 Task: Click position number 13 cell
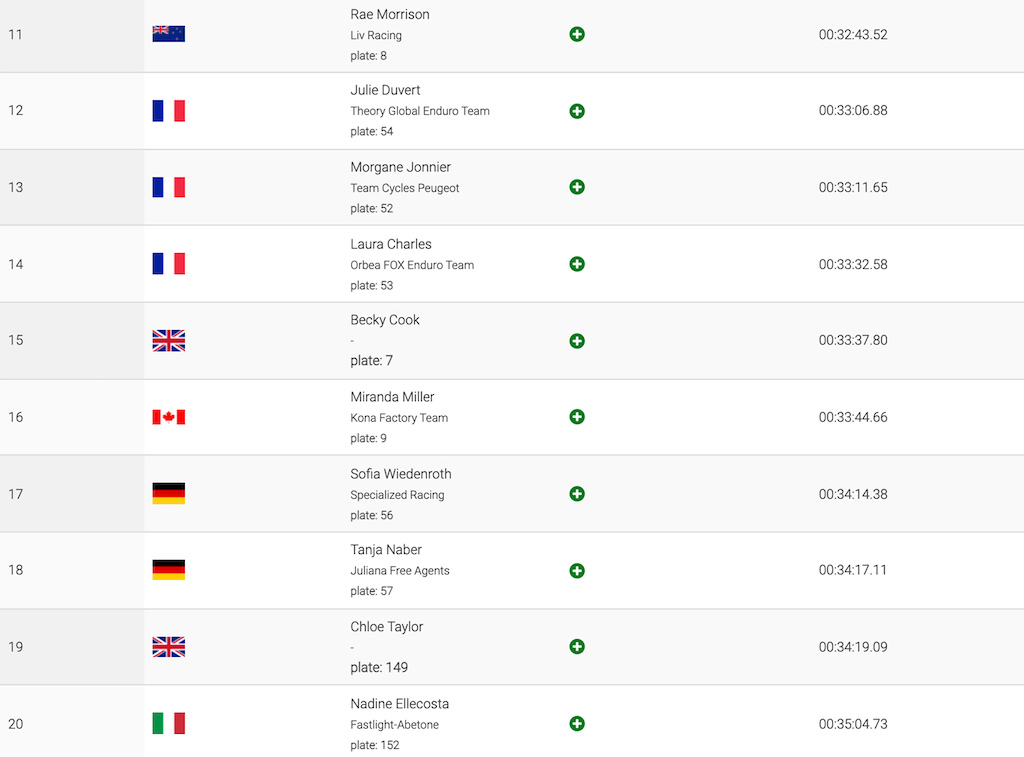[x=72, y=187]
